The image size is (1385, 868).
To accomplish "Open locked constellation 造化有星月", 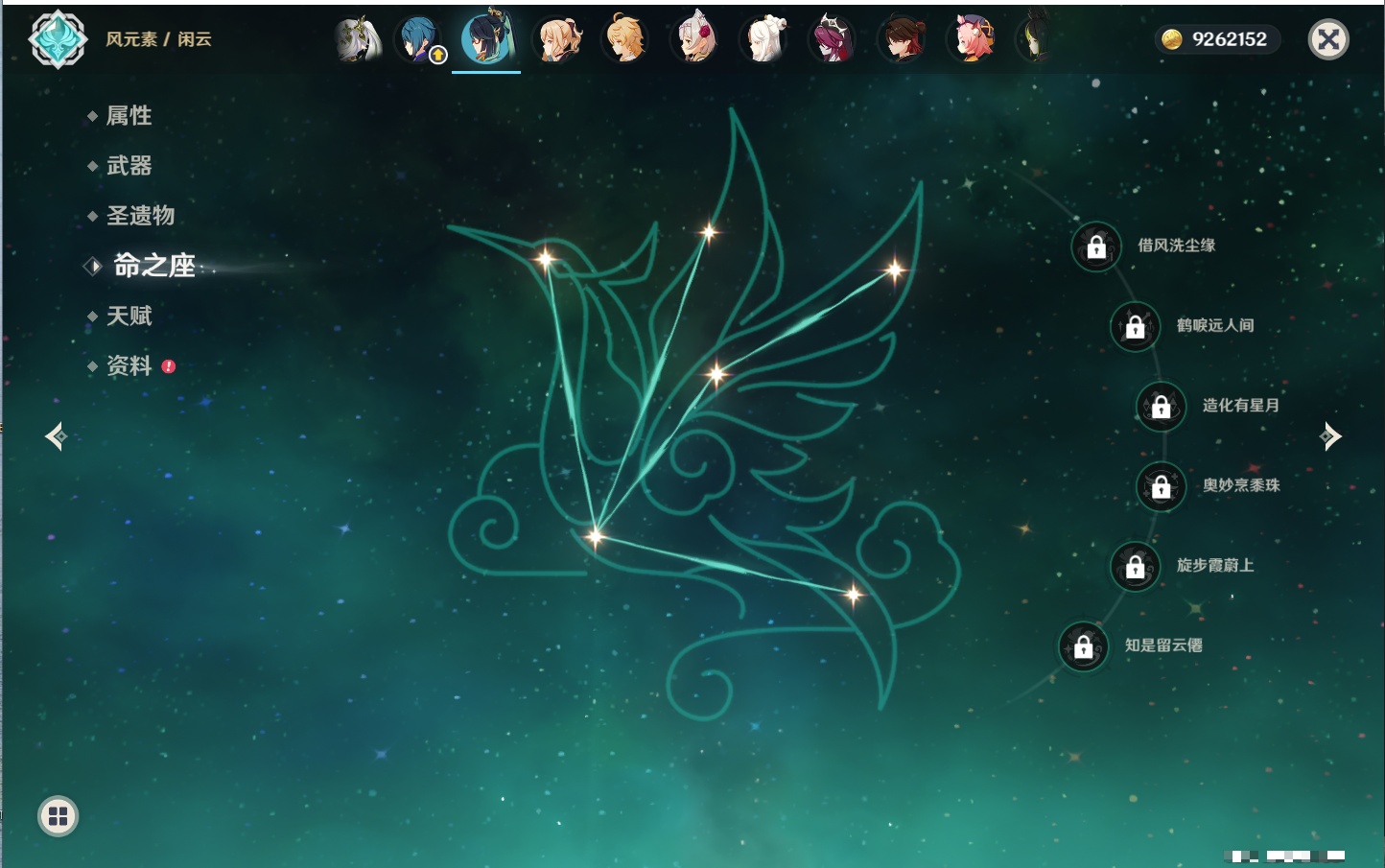I will click(1162, 406).
